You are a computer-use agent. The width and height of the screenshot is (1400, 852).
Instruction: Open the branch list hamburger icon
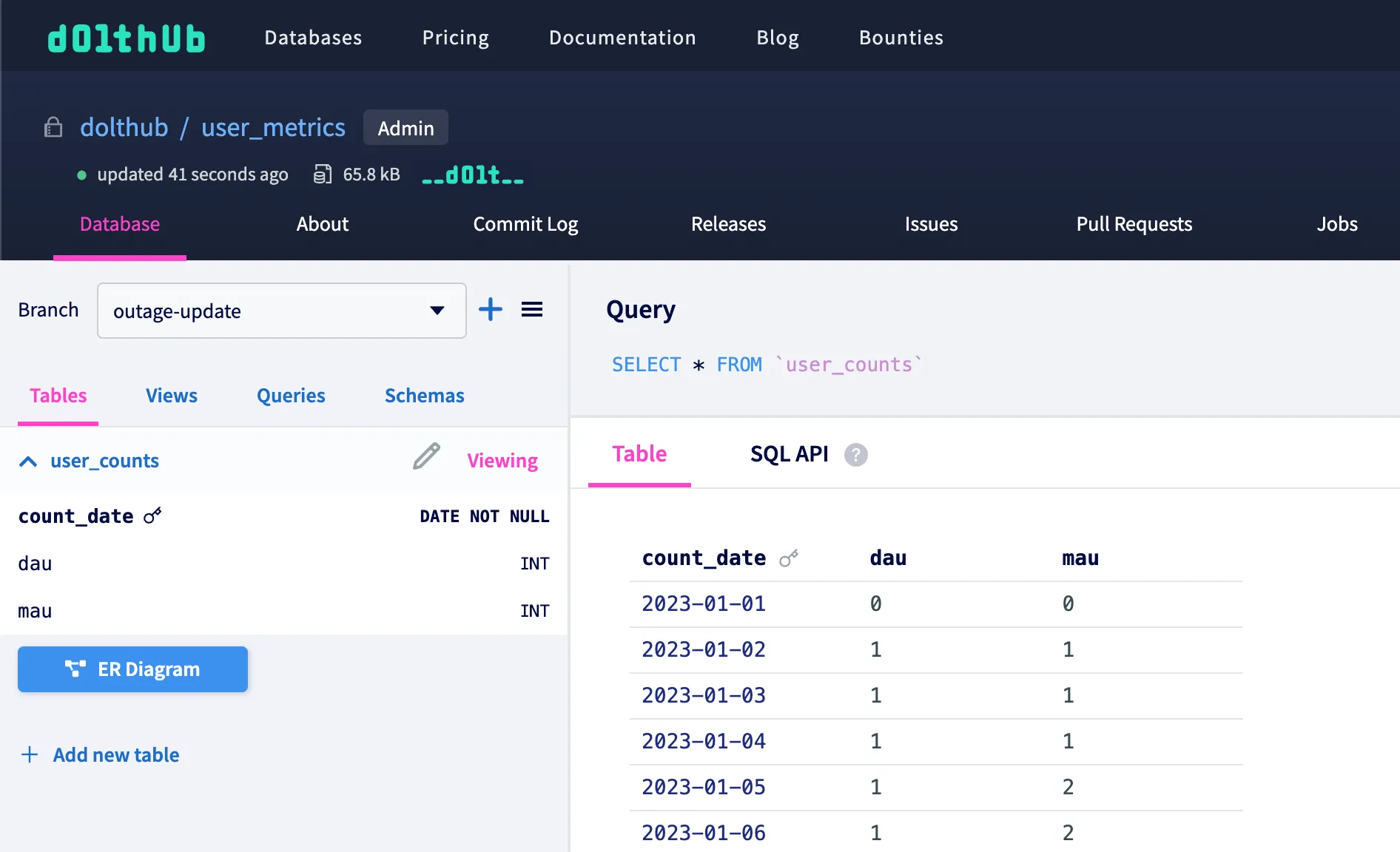(x=532, y=310)
